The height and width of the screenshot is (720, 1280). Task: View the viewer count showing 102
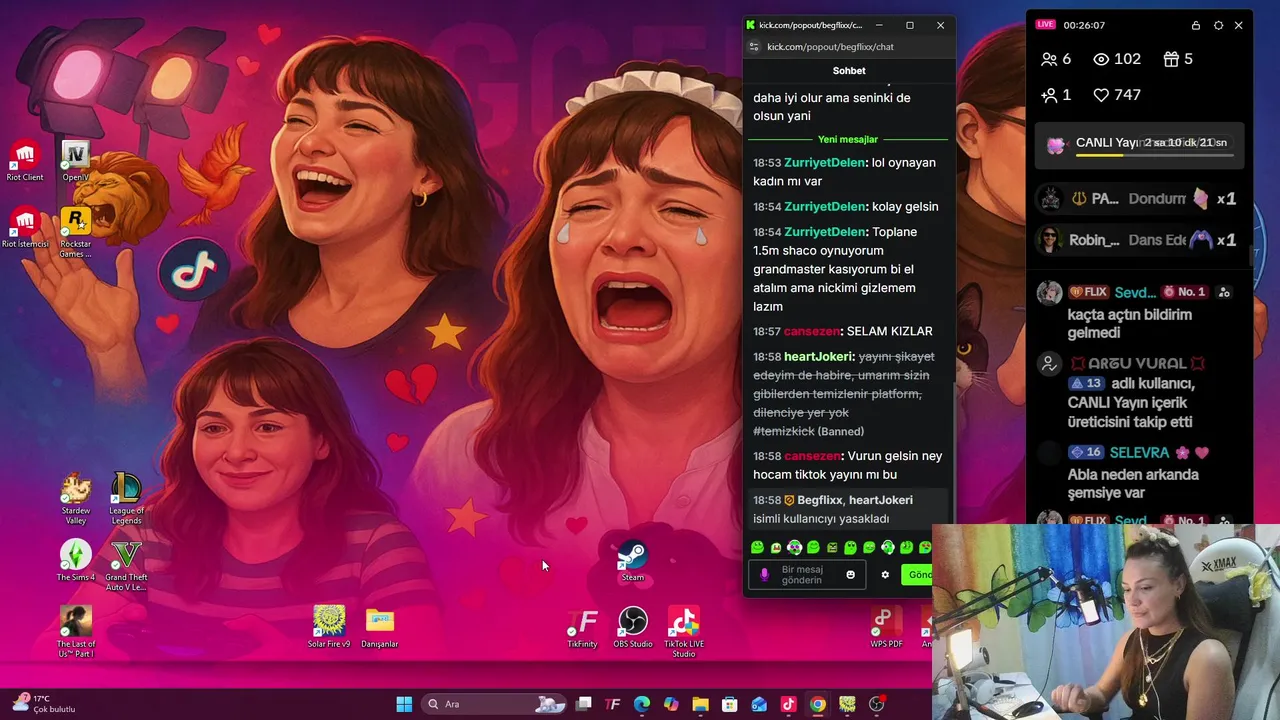1117,59
